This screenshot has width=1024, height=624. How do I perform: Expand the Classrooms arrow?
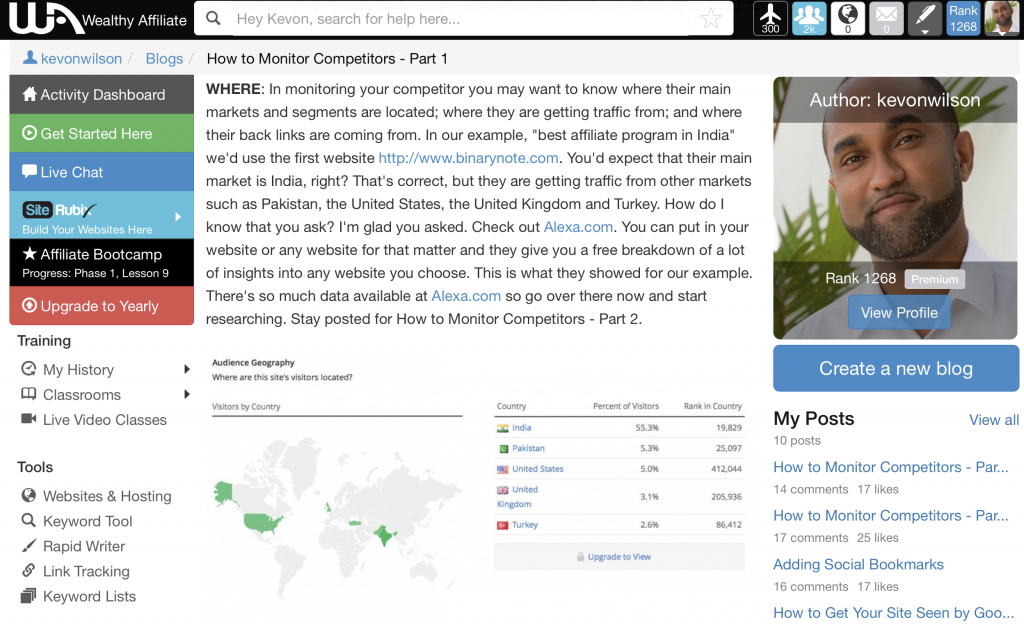coord(187,394)
